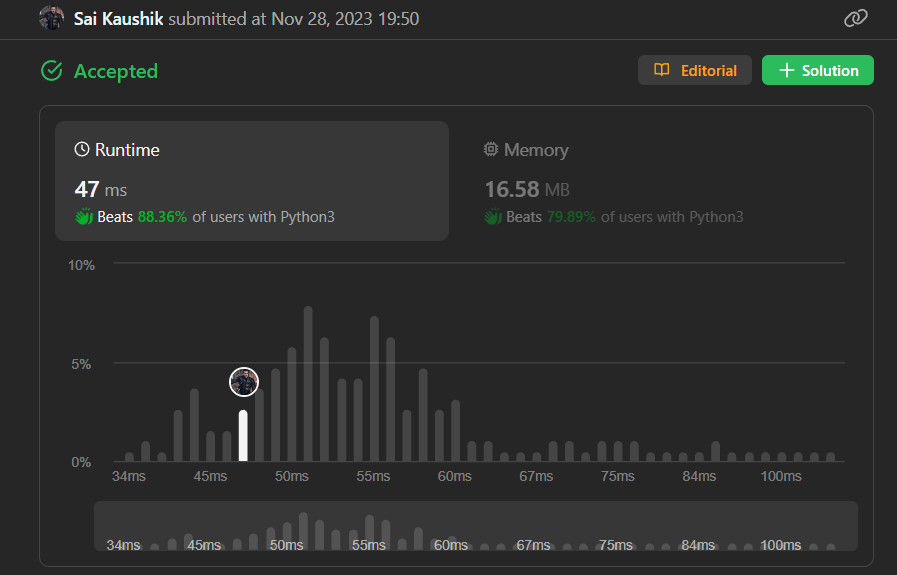The width and height of the screenshot is (897, 575).
Task: Select the Runtime stats card
Action: (251, 181)
